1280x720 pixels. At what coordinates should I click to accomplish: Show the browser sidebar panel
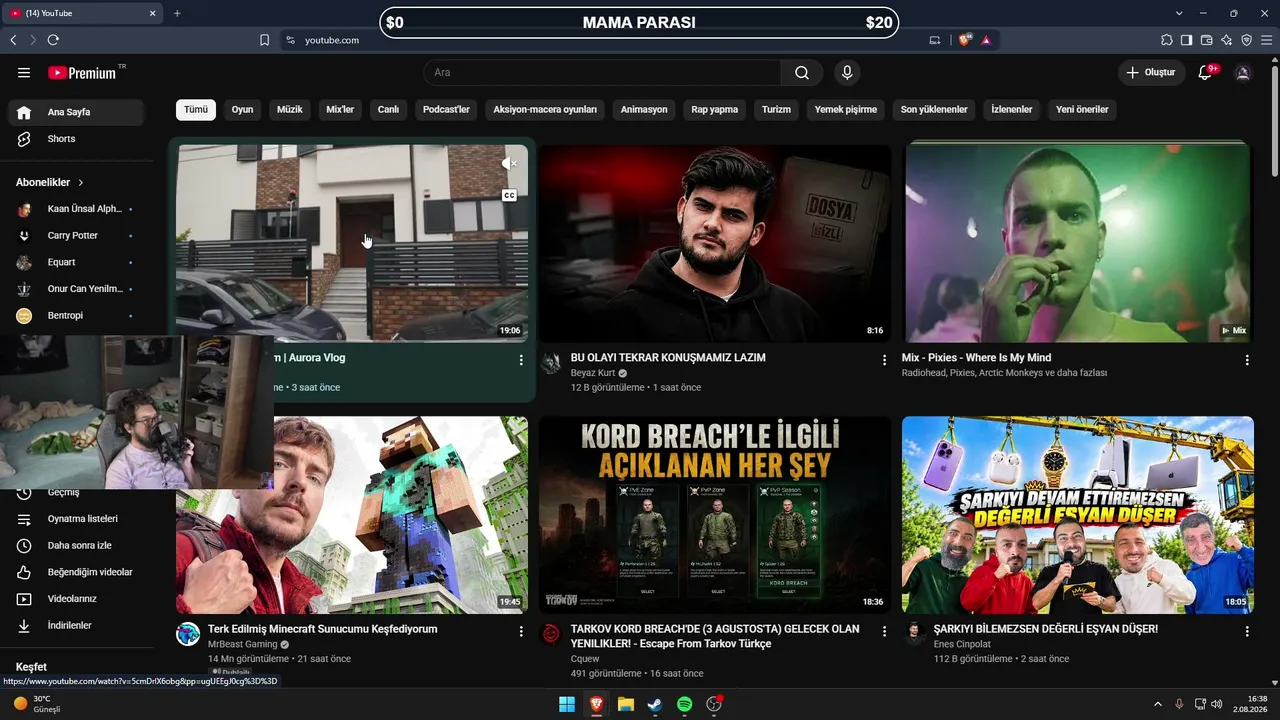(1187, 40)
